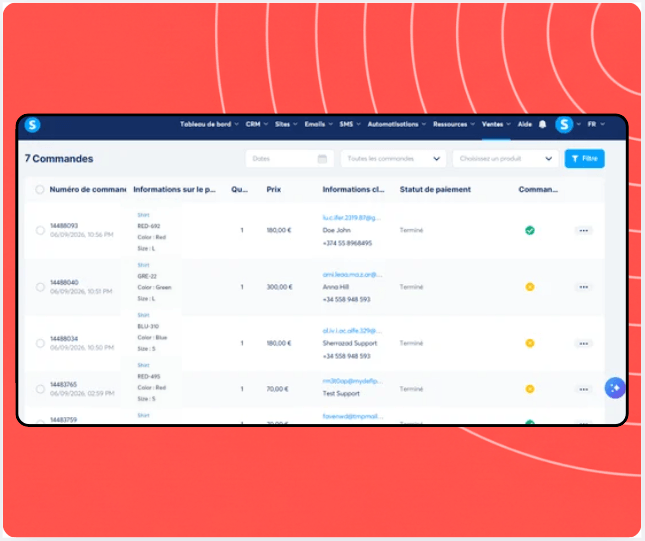Open the notifications bell
Image resolution: width=645 pixels, height=541 pixels.
[543, 124]
